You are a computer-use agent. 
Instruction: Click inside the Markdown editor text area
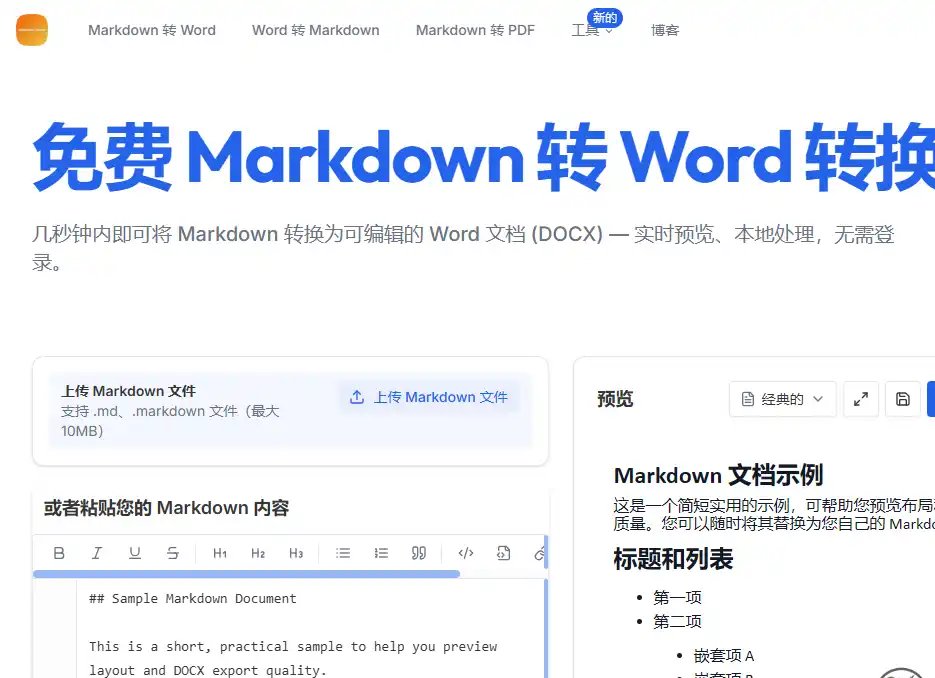[x=311, y=629]
